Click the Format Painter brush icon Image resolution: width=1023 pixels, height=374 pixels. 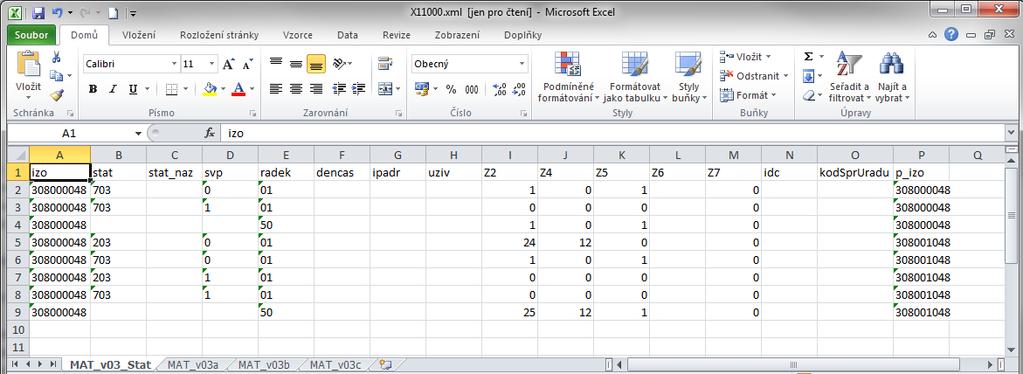tap(57, 95)
